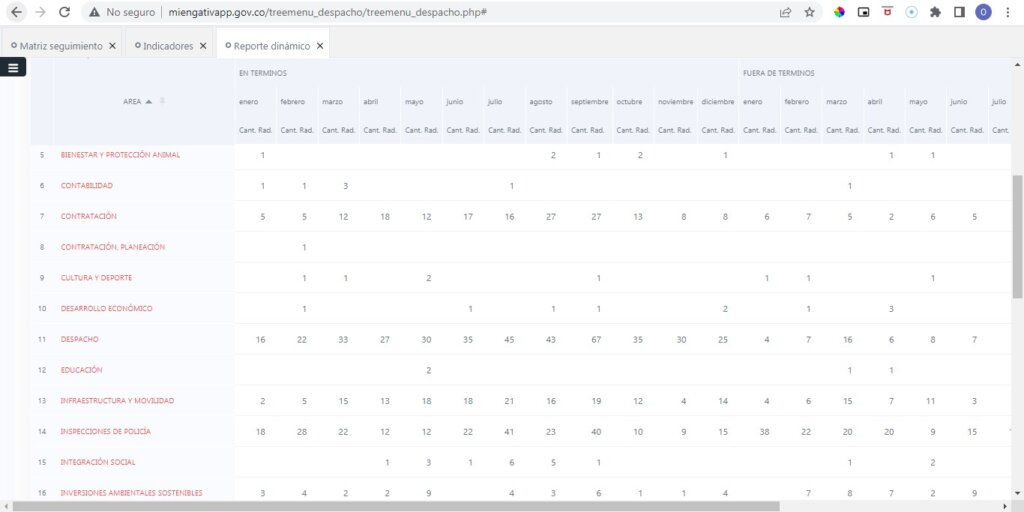1024x512 pixels.
Task: Click the AREA column secondary sort icon
Action: click(162, 101)
